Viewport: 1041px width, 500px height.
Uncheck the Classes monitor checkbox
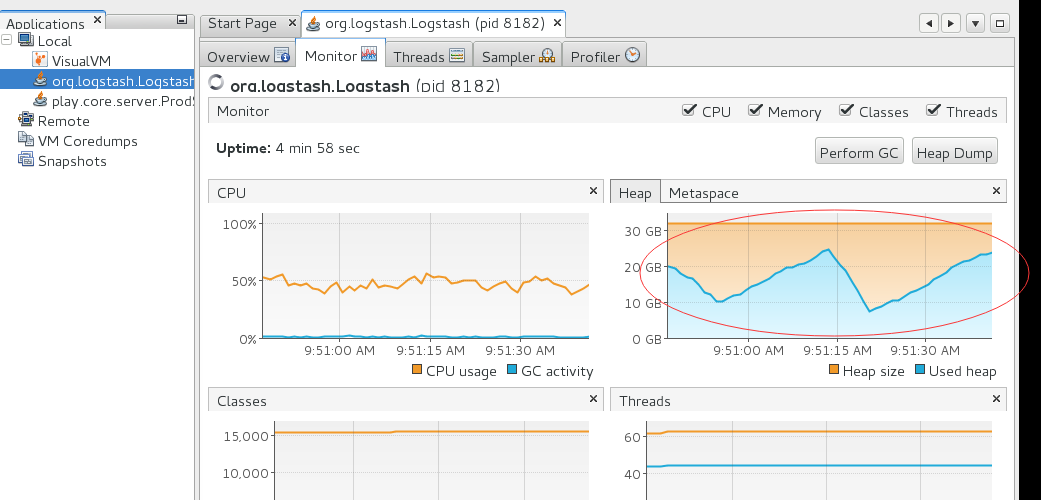pos(846,110)
